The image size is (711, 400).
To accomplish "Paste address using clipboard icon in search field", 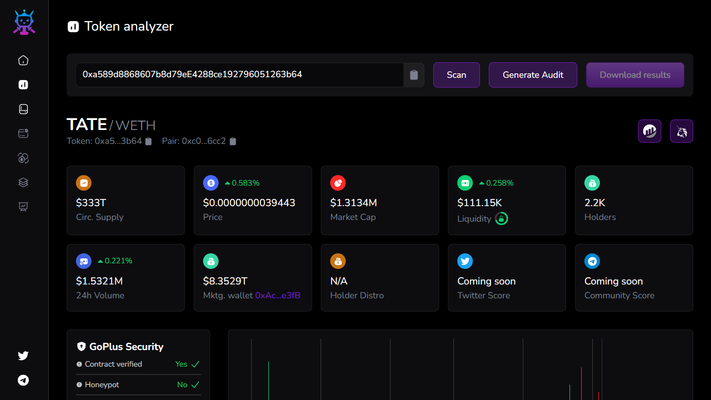I will (414, 75).
